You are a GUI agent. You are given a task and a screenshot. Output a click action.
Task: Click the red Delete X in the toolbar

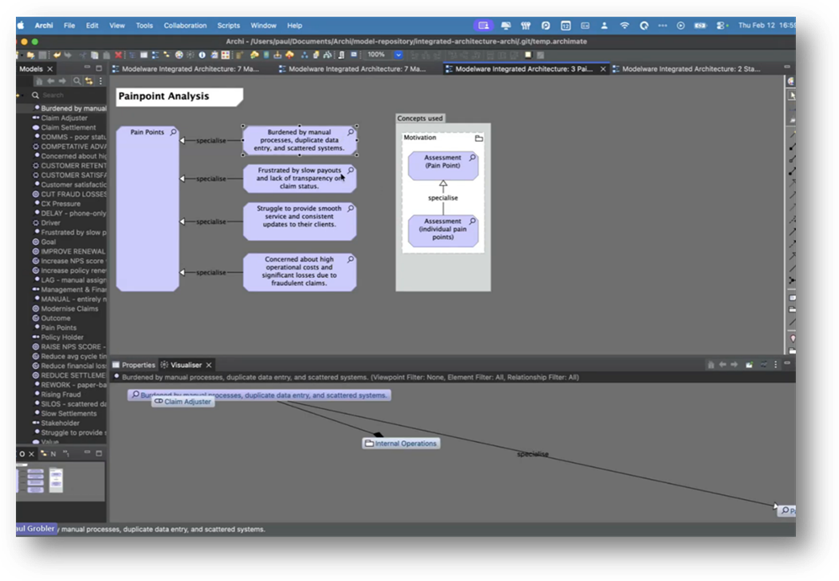tap(118, 55)
